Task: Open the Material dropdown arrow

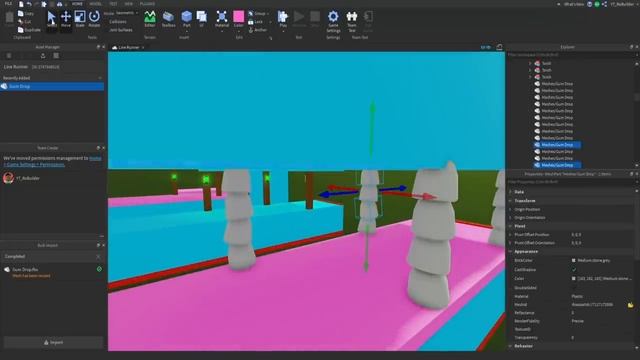Action: (222, 31)
